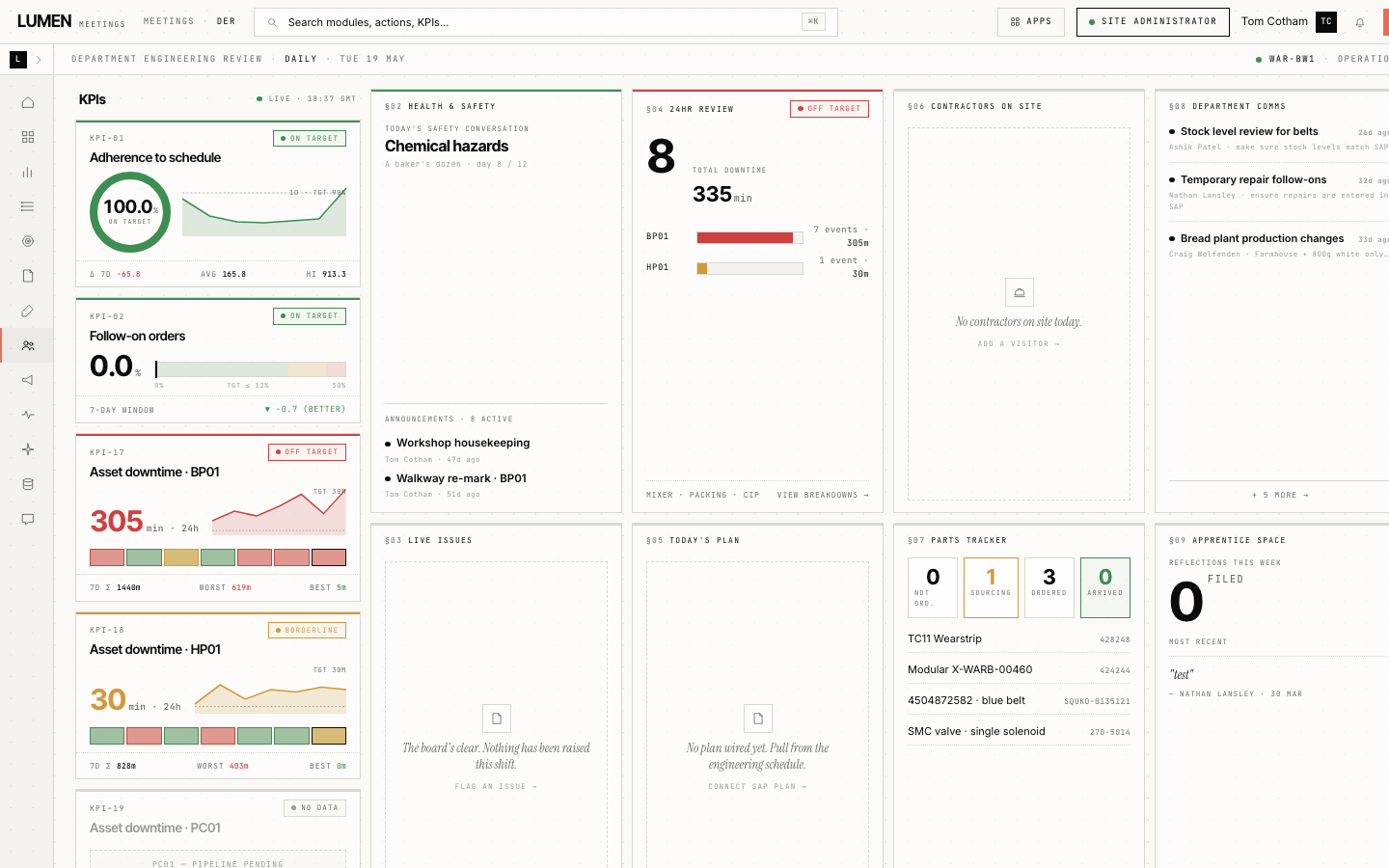Click the HP01 downtime bar

[749, 268]
